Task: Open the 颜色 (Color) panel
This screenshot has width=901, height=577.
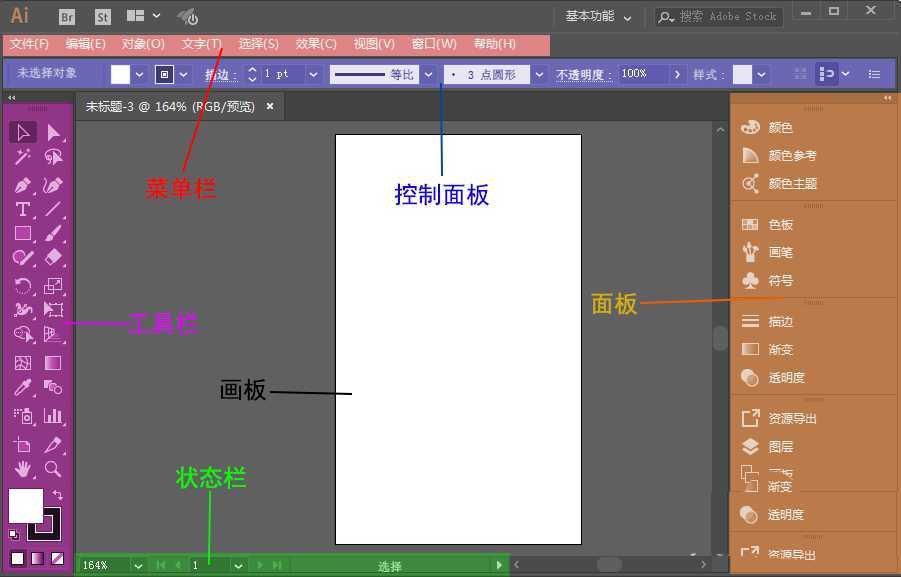Action: [x=768, y=128]
